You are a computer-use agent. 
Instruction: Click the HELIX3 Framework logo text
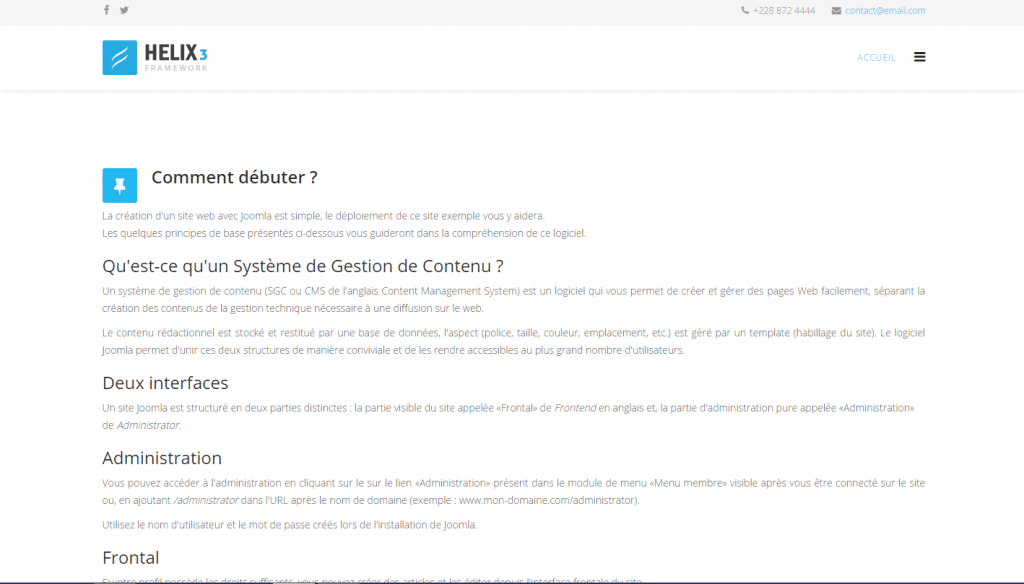tap(176, 56)
